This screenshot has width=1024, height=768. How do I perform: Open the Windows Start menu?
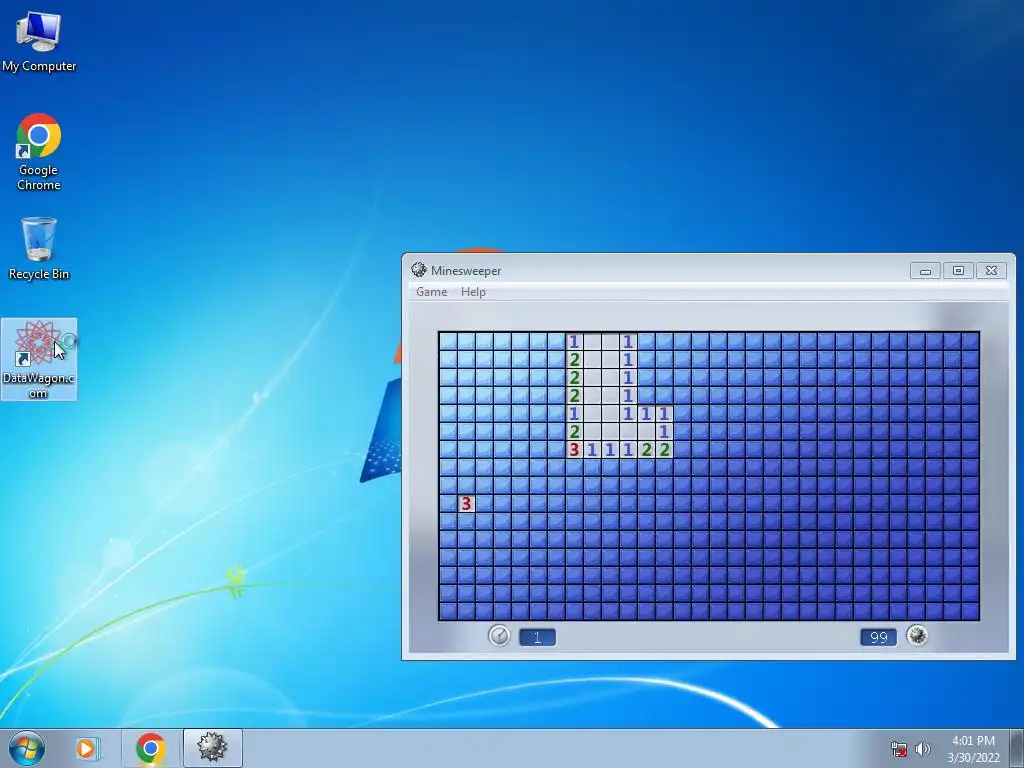tap(27, 748)
